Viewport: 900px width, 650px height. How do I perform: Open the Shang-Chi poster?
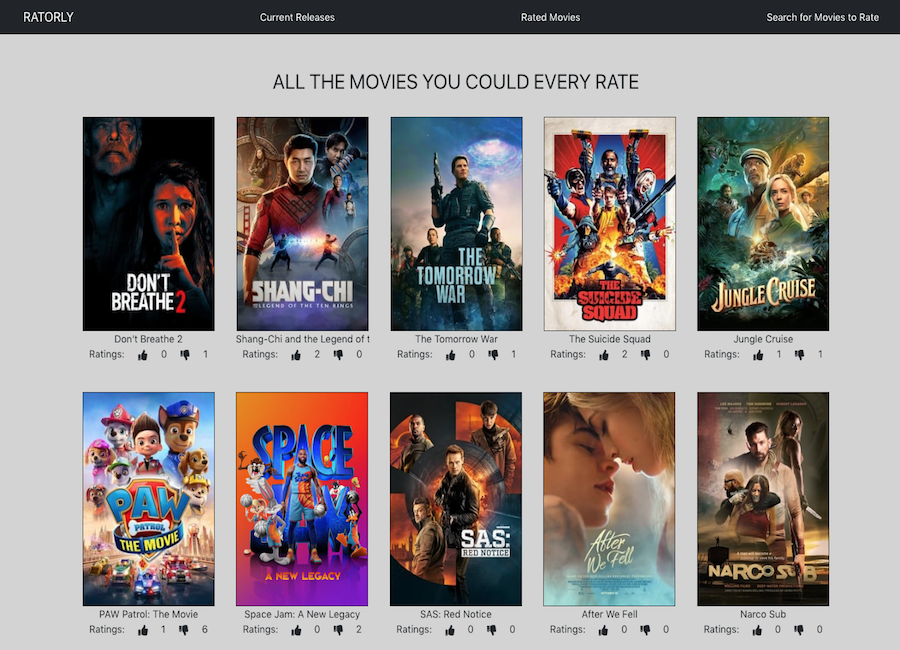(302, 224)
